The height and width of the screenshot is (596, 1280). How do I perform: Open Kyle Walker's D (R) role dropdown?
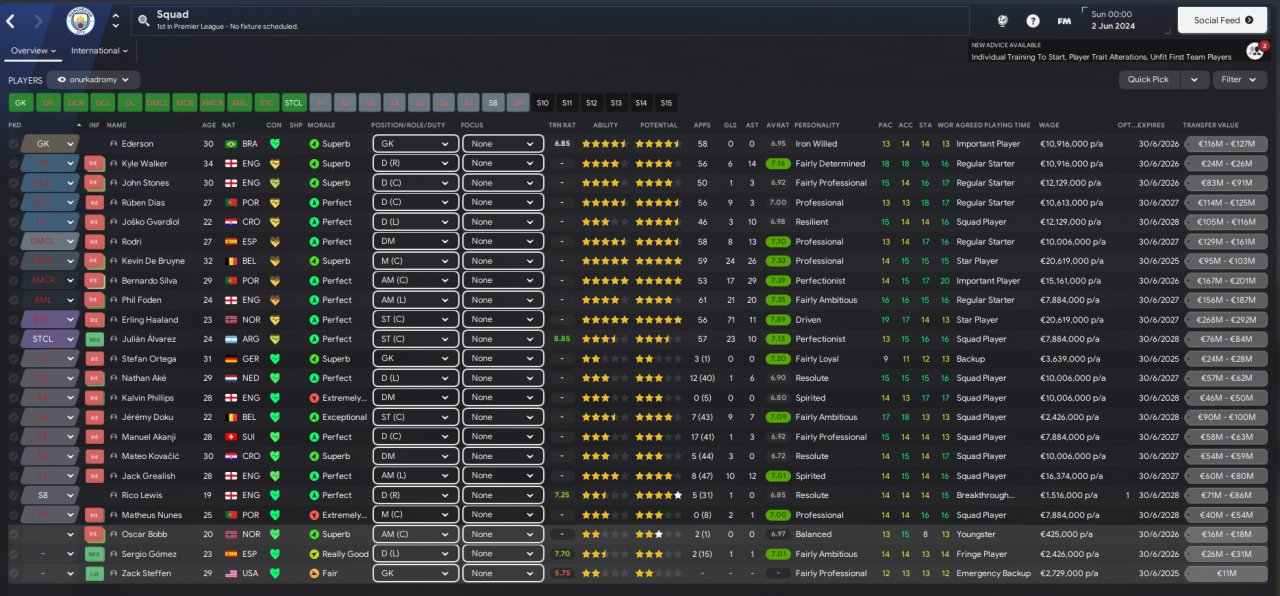(415, 163)
